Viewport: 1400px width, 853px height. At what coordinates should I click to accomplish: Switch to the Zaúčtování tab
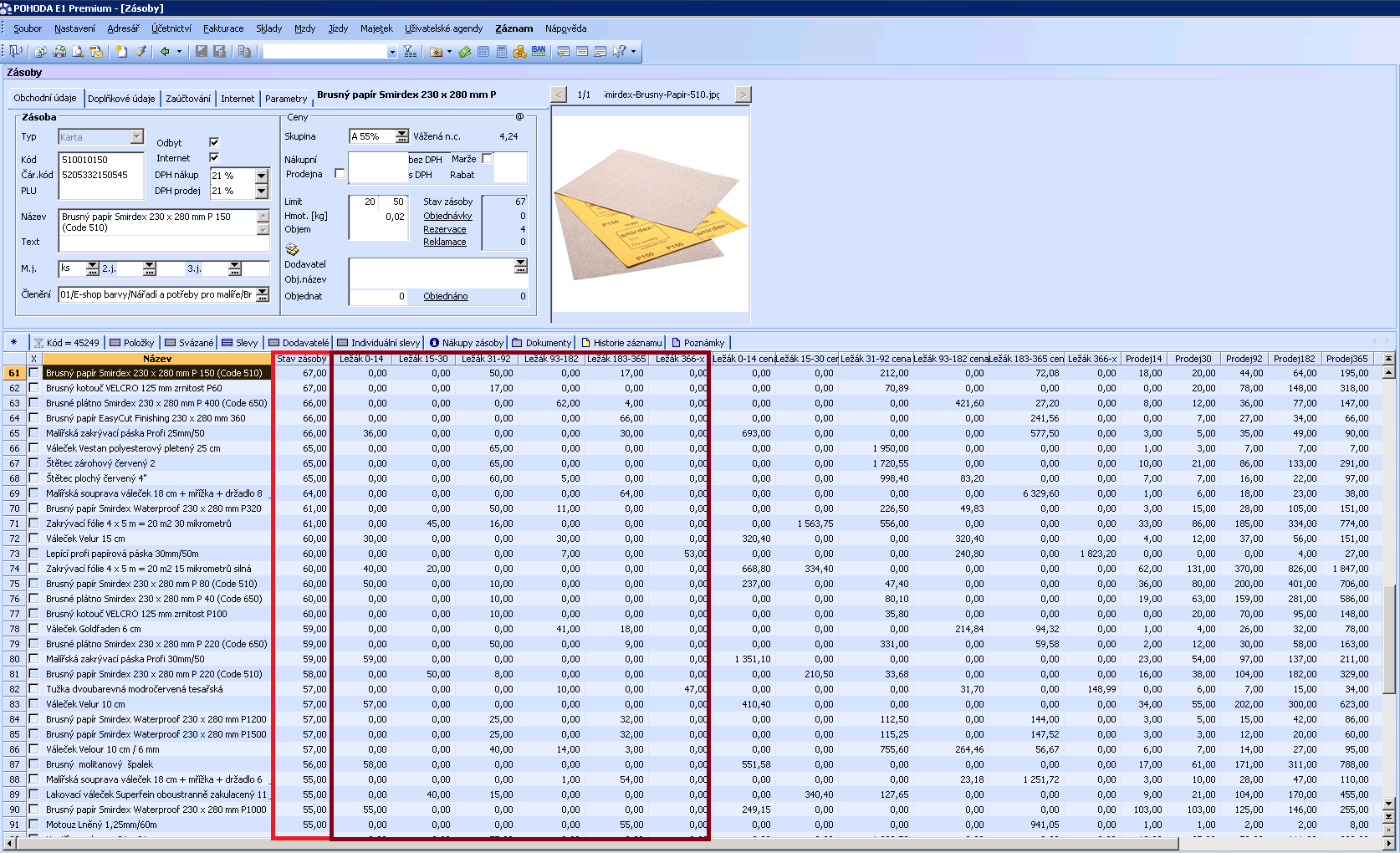(x=188, y=99)
